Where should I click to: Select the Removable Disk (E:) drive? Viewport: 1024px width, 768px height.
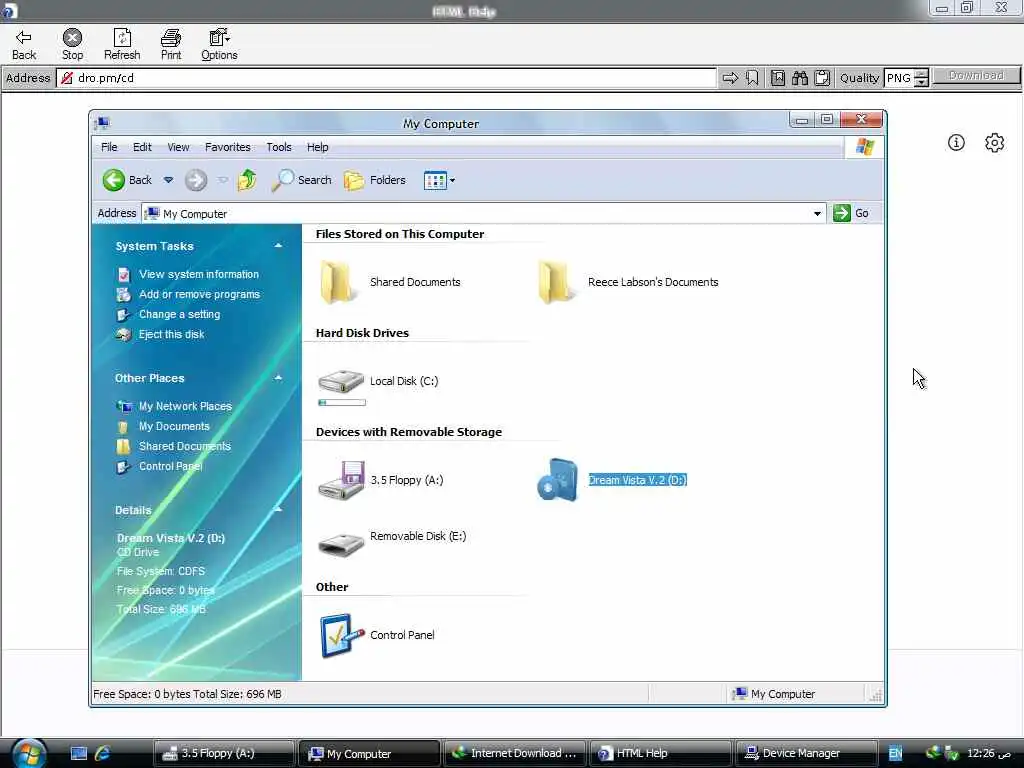[392, 542]
